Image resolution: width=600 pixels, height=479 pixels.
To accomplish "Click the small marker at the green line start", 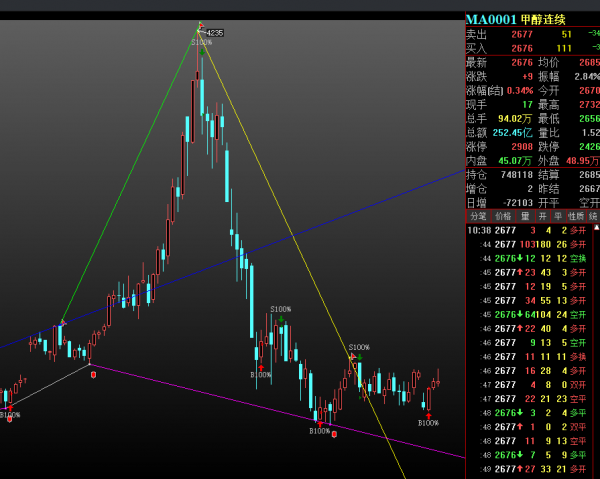I will pyautogui.click(x=62, y=322).
